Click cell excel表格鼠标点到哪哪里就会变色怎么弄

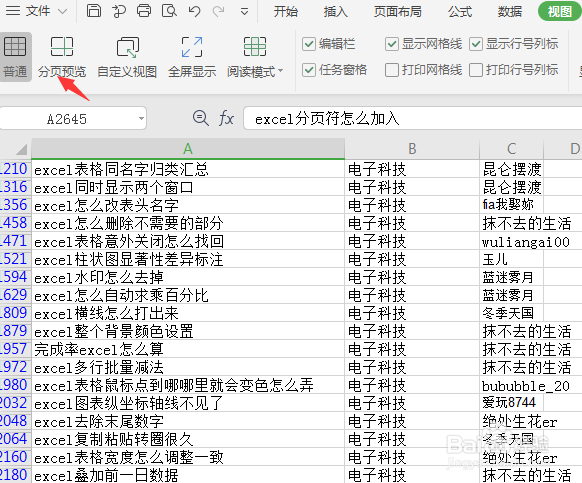pos(188,385)
